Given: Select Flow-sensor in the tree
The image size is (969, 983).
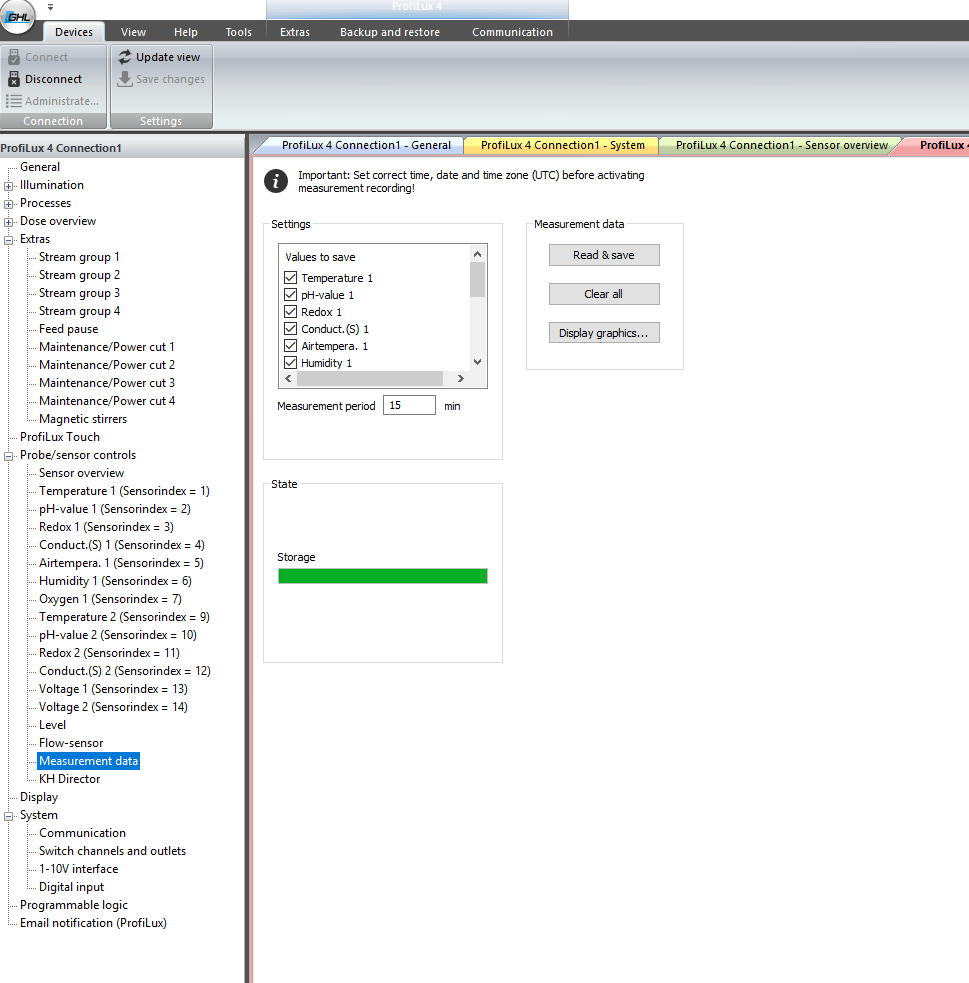Looking at the screenshot, I should [x=71, y=743].
